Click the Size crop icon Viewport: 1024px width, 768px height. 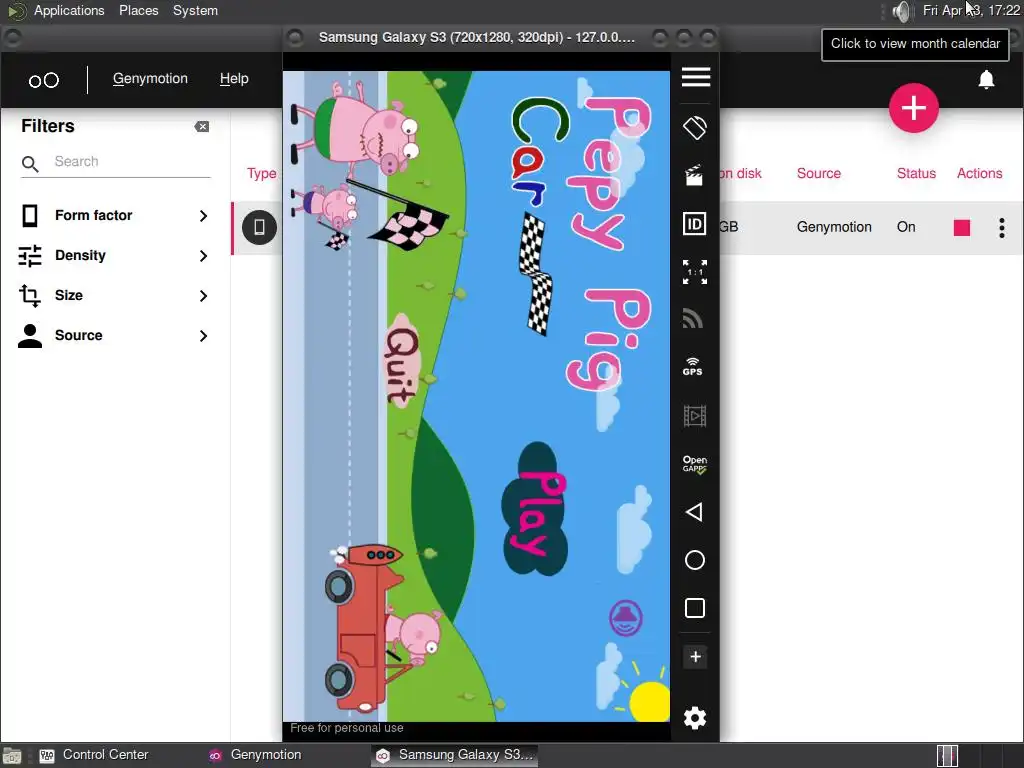(29, 295)
